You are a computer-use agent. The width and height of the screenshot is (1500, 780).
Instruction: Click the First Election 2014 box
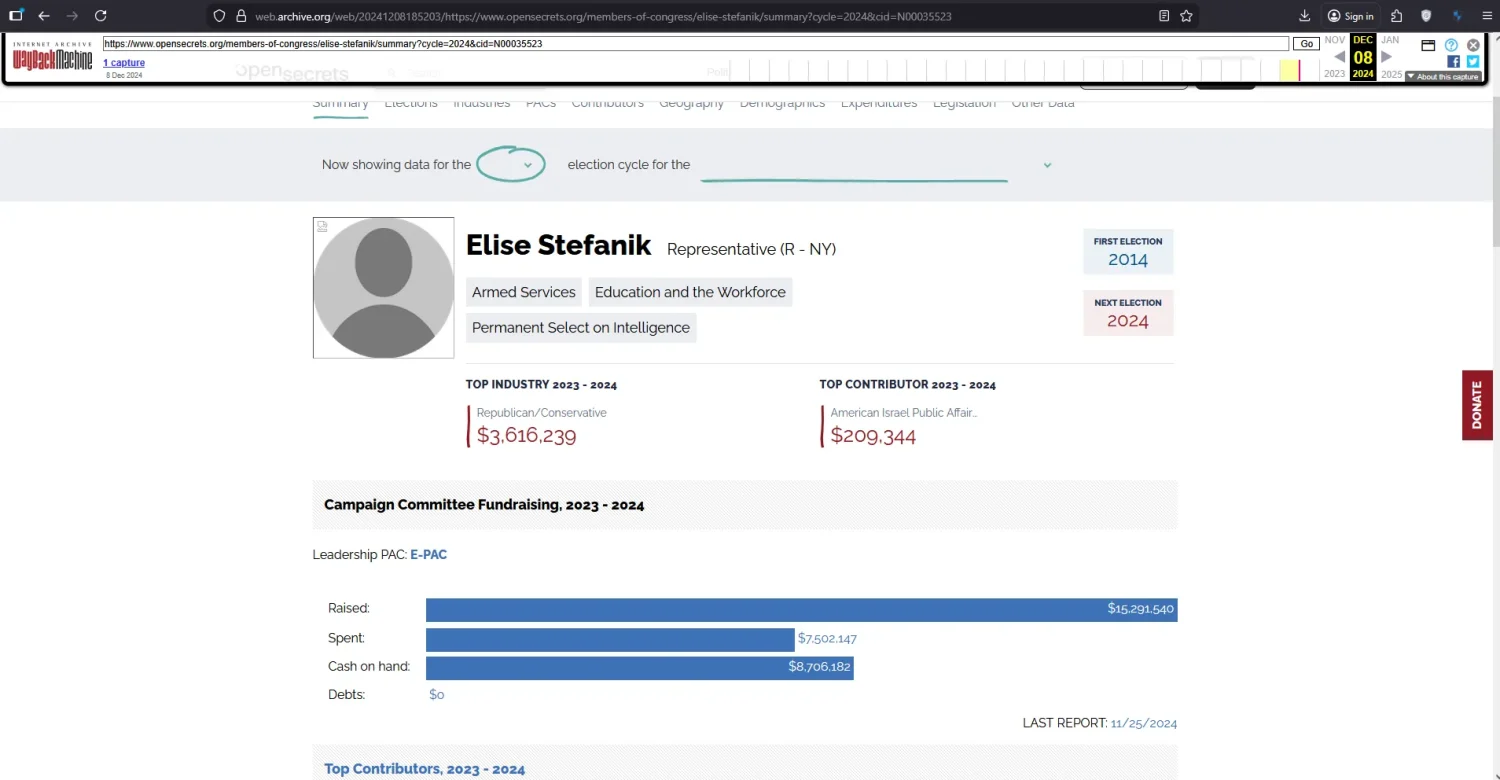(1128, 252)
